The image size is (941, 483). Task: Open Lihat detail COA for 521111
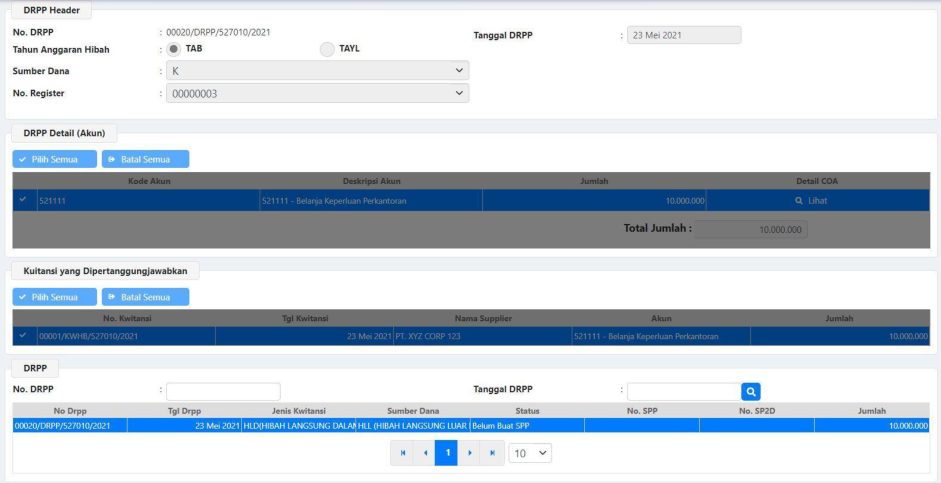tap(810, 201)
